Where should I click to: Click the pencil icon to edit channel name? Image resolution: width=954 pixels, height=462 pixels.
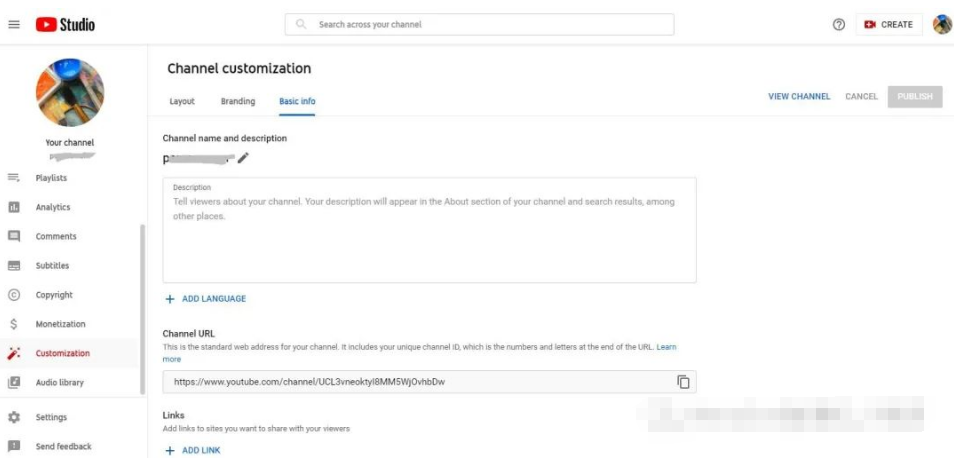(243, 158)
